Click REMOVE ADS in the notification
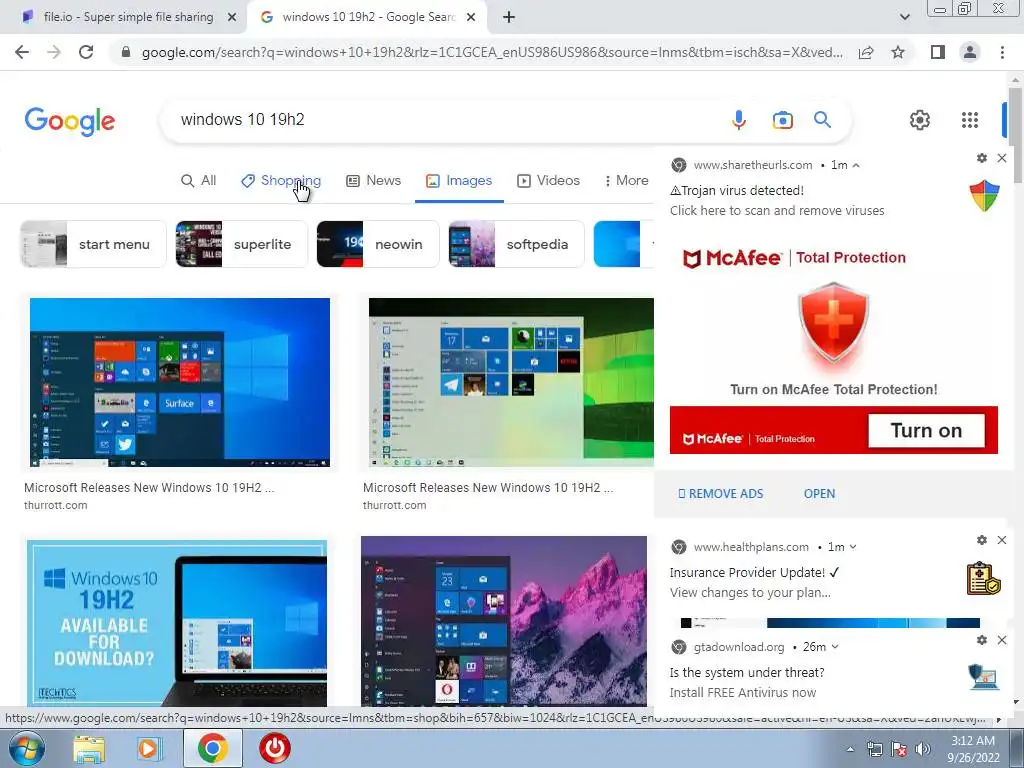This screenshot has height=768, width=1024. (x=721, y=494)
